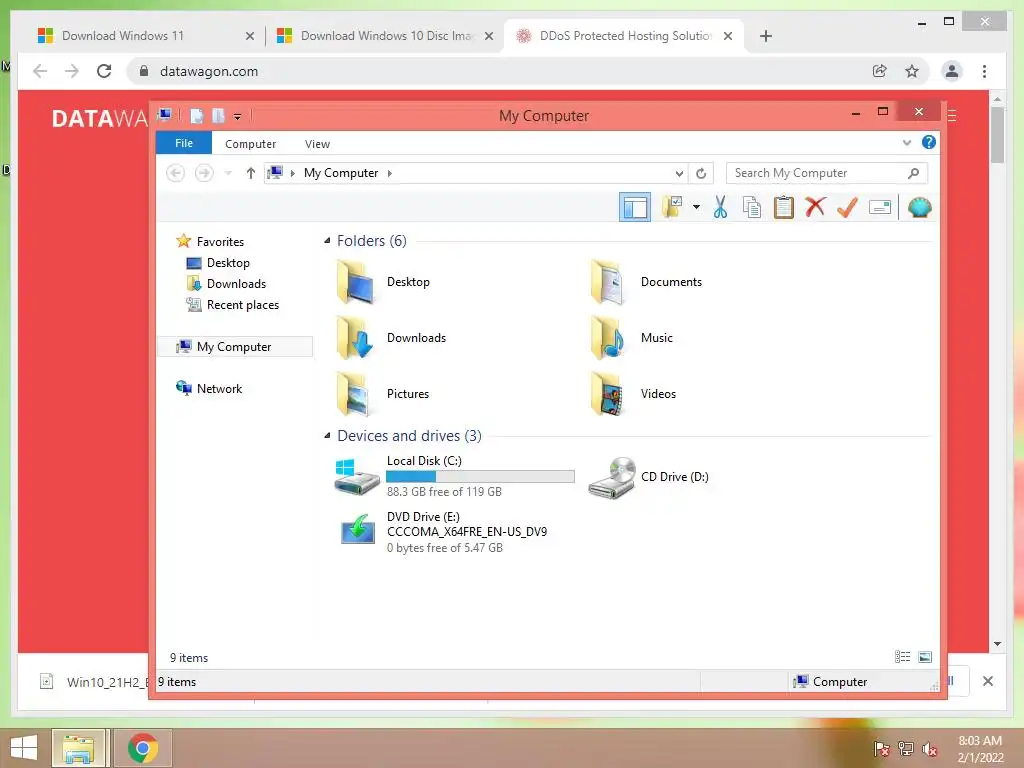Viewport: 1024px width, 768px height.
Task: Switch to large icons view
Action: pyautogui.click(x=925, y=657)
